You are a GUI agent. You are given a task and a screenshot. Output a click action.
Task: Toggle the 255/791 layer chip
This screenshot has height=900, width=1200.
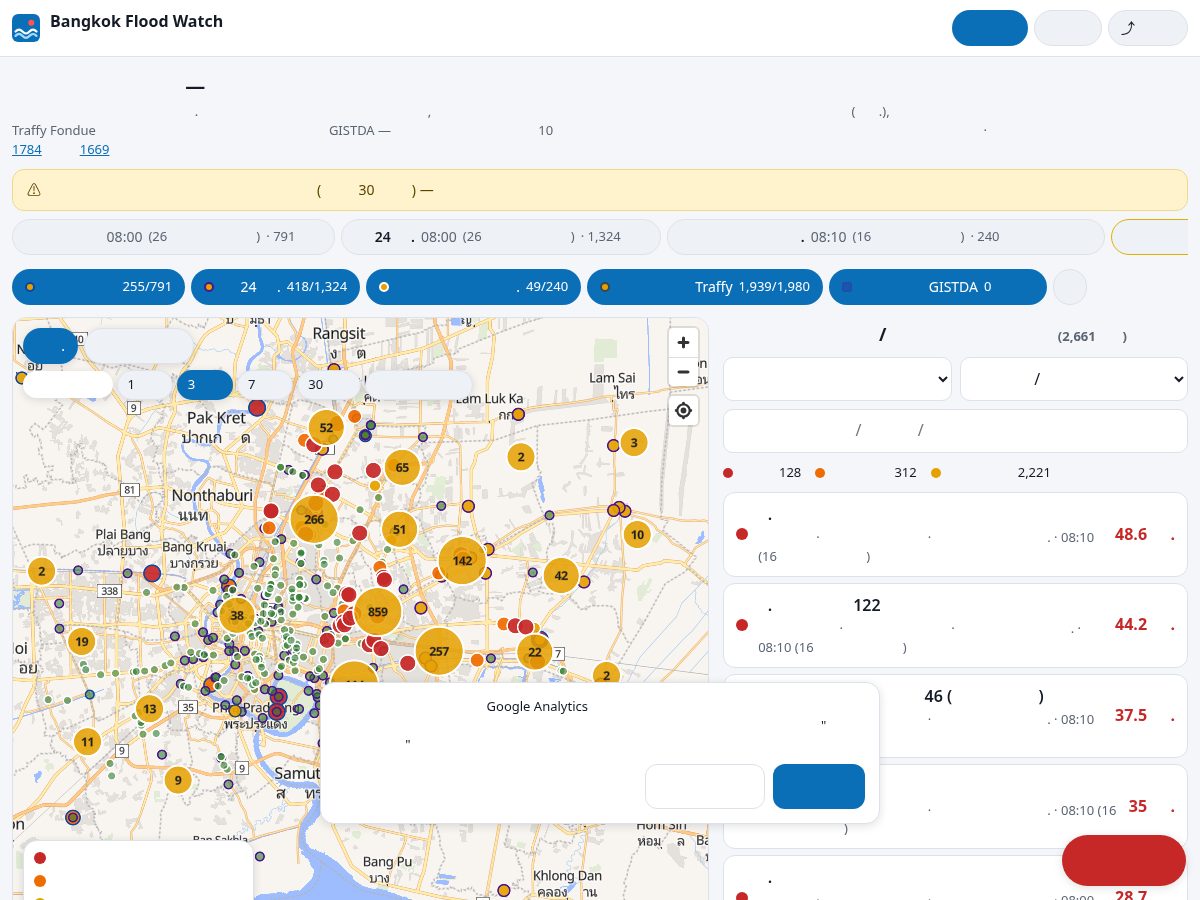99,287
